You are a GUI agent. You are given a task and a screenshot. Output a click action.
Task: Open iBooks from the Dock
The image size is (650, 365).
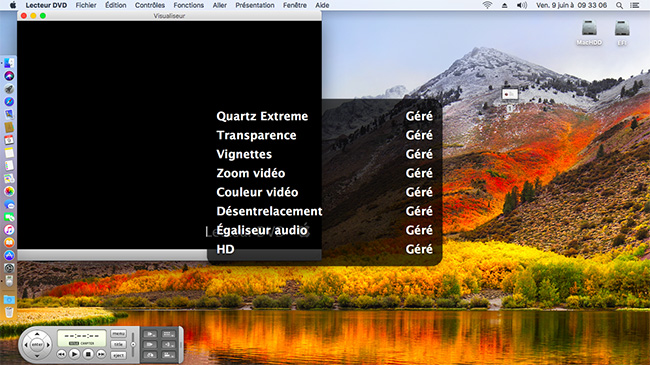tap(9, 243)
